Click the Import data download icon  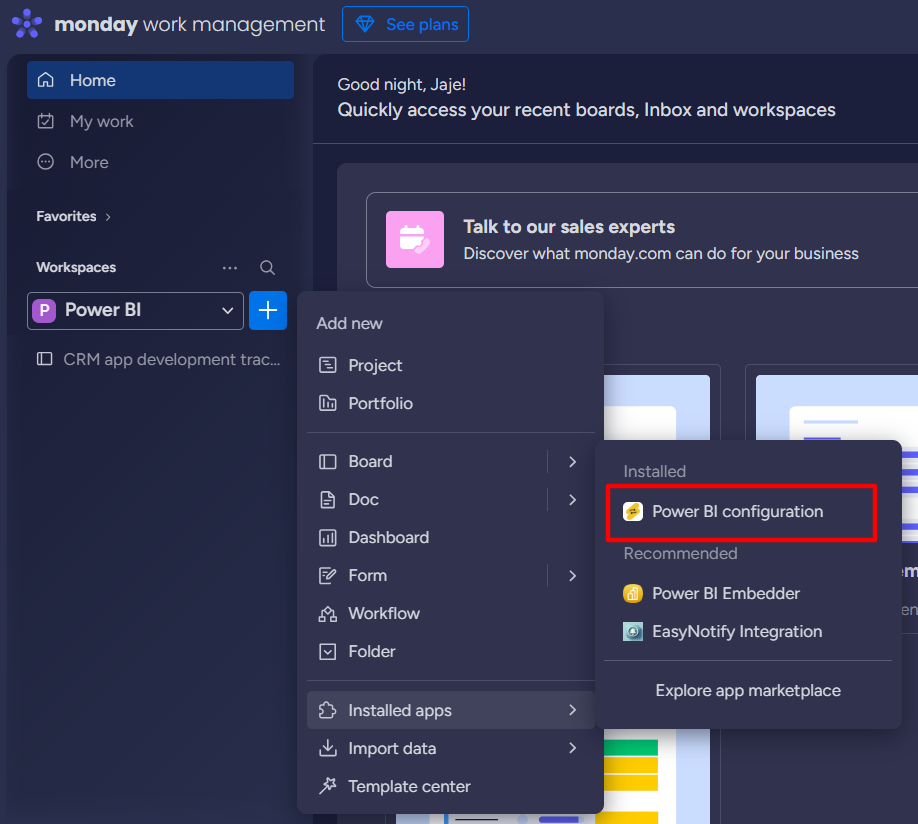click(328, 748)
